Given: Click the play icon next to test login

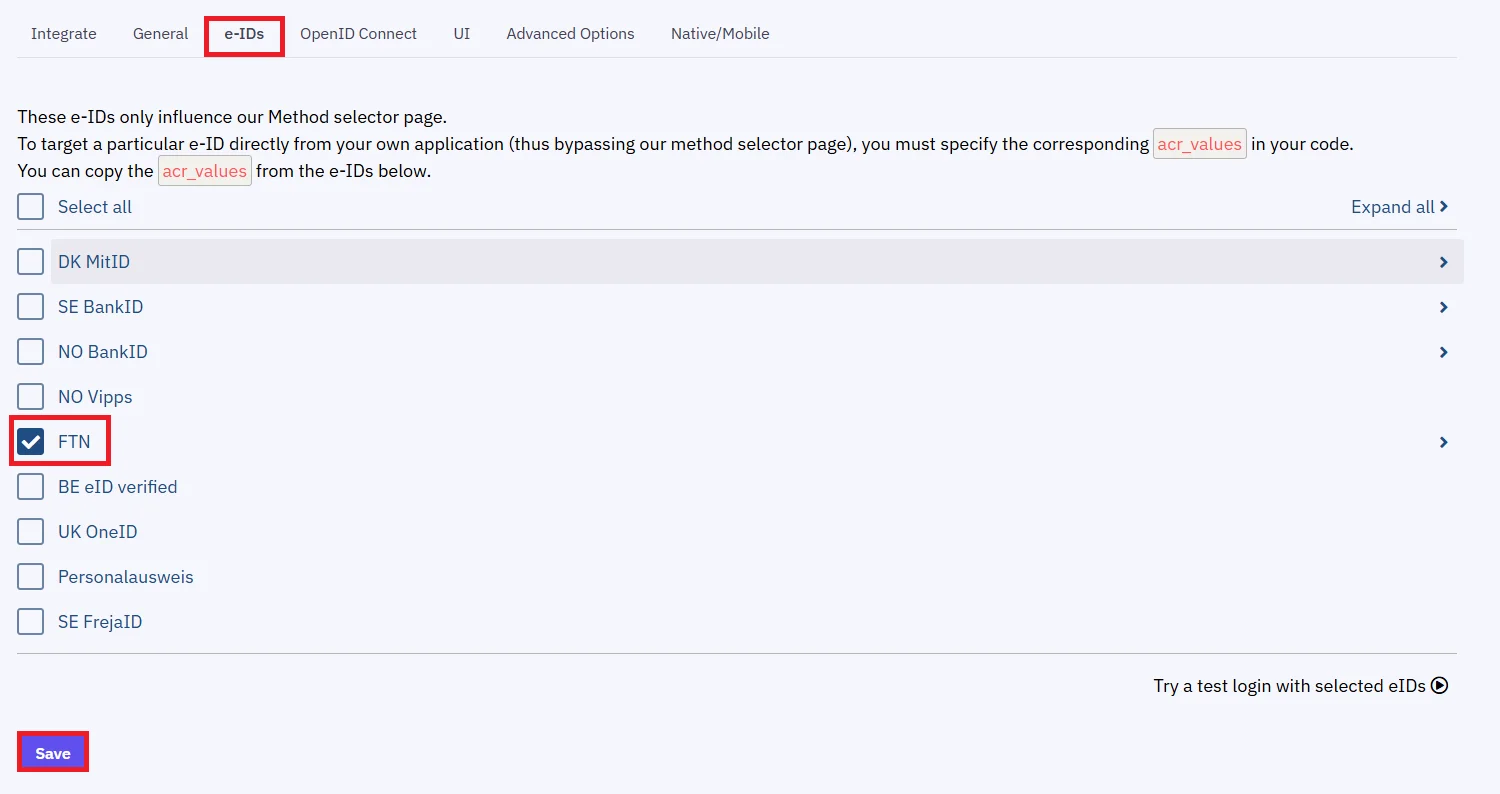Looking at the screenshot, I should coord(1440,685).
